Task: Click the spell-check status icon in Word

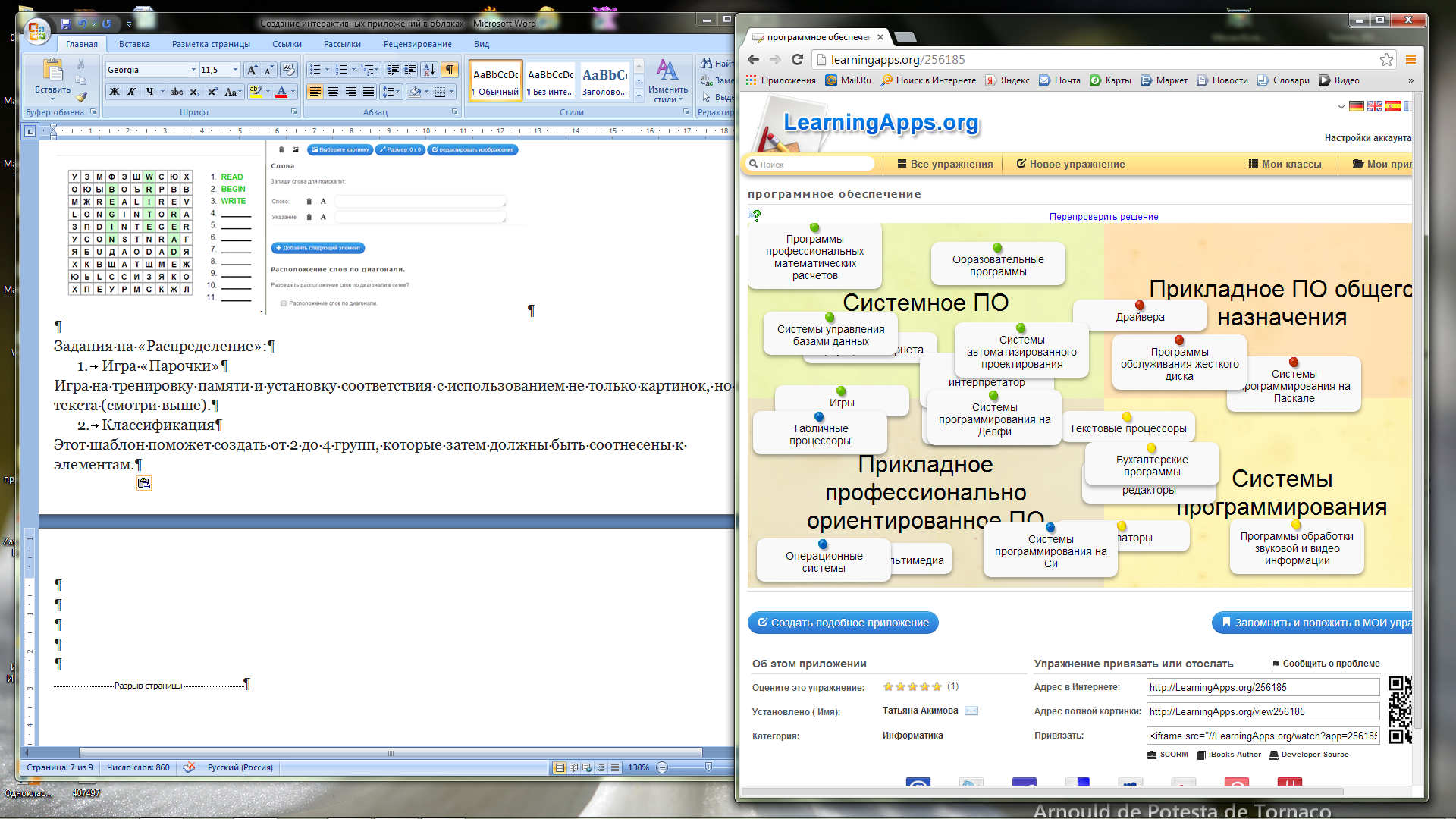Action: 189,767
